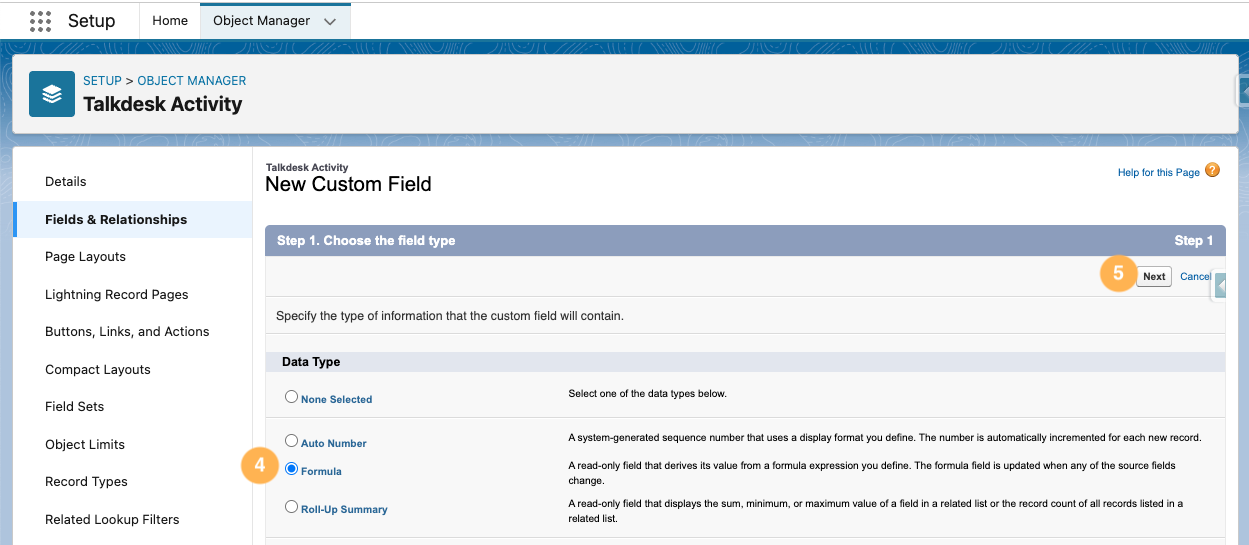
Task: Select the Formula radio button
Action: [x=292, y=469]
